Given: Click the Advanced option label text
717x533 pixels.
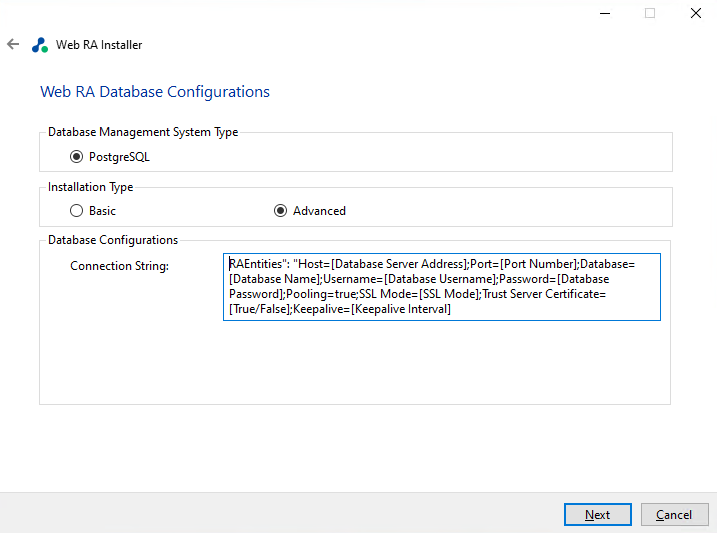Looking at the screenshot, I should (x=319, y=211).
